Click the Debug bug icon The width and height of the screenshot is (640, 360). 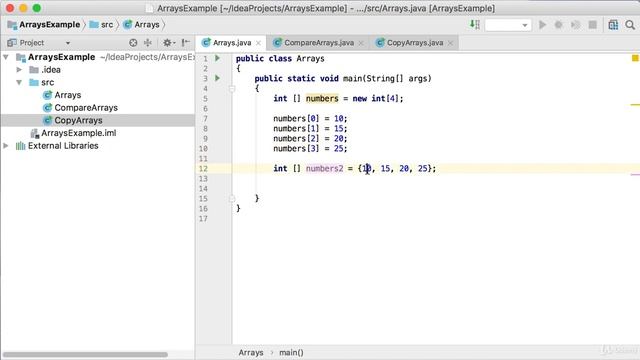point(558,25)
